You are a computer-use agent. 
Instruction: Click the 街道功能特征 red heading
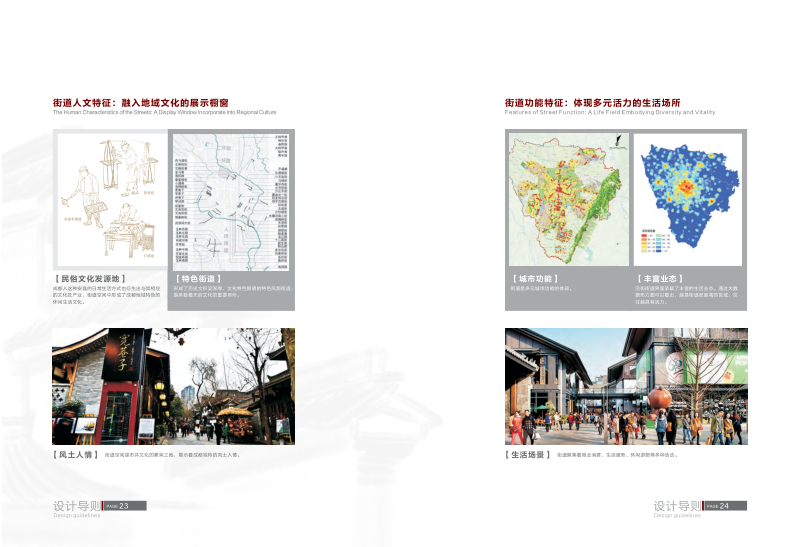point(592,102)
